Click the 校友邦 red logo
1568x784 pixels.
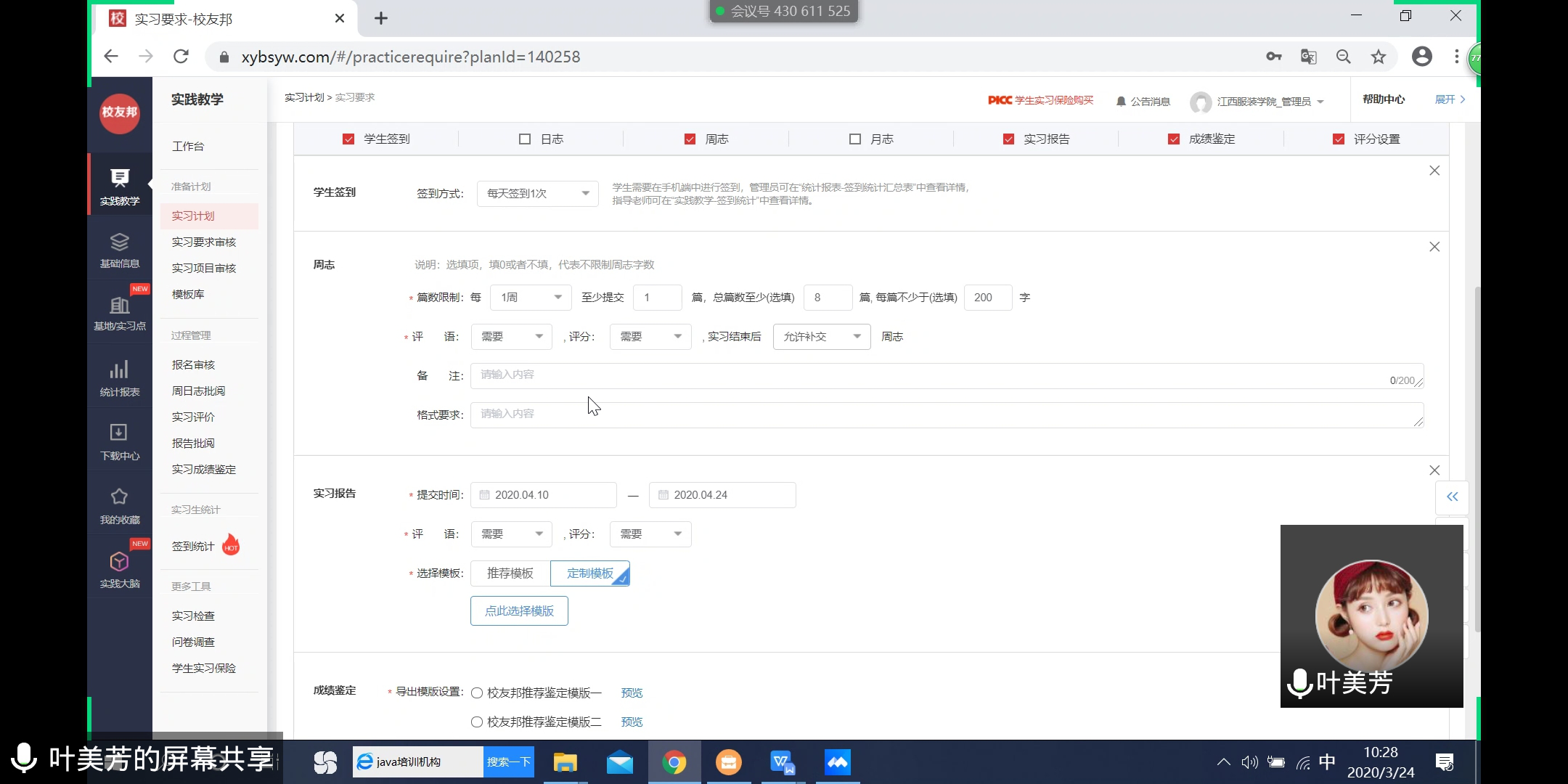pos(119,113)
